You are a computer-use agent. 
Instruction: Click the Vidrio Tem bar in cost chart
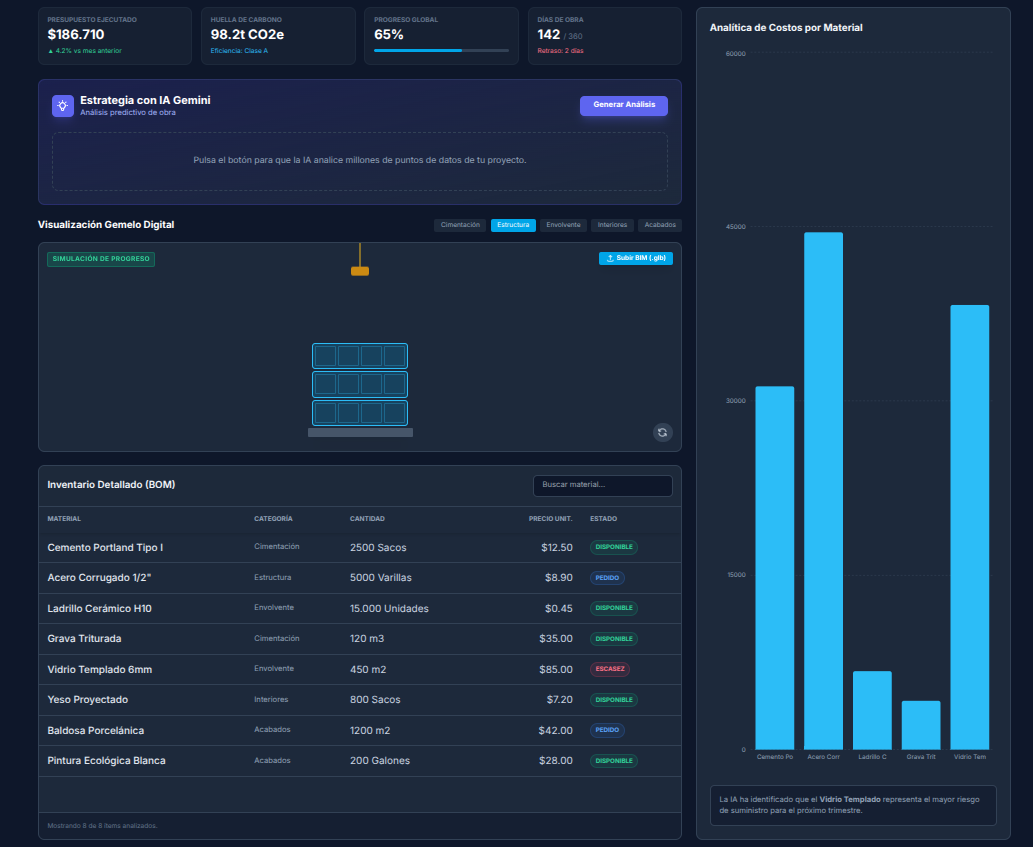point(969,527)
